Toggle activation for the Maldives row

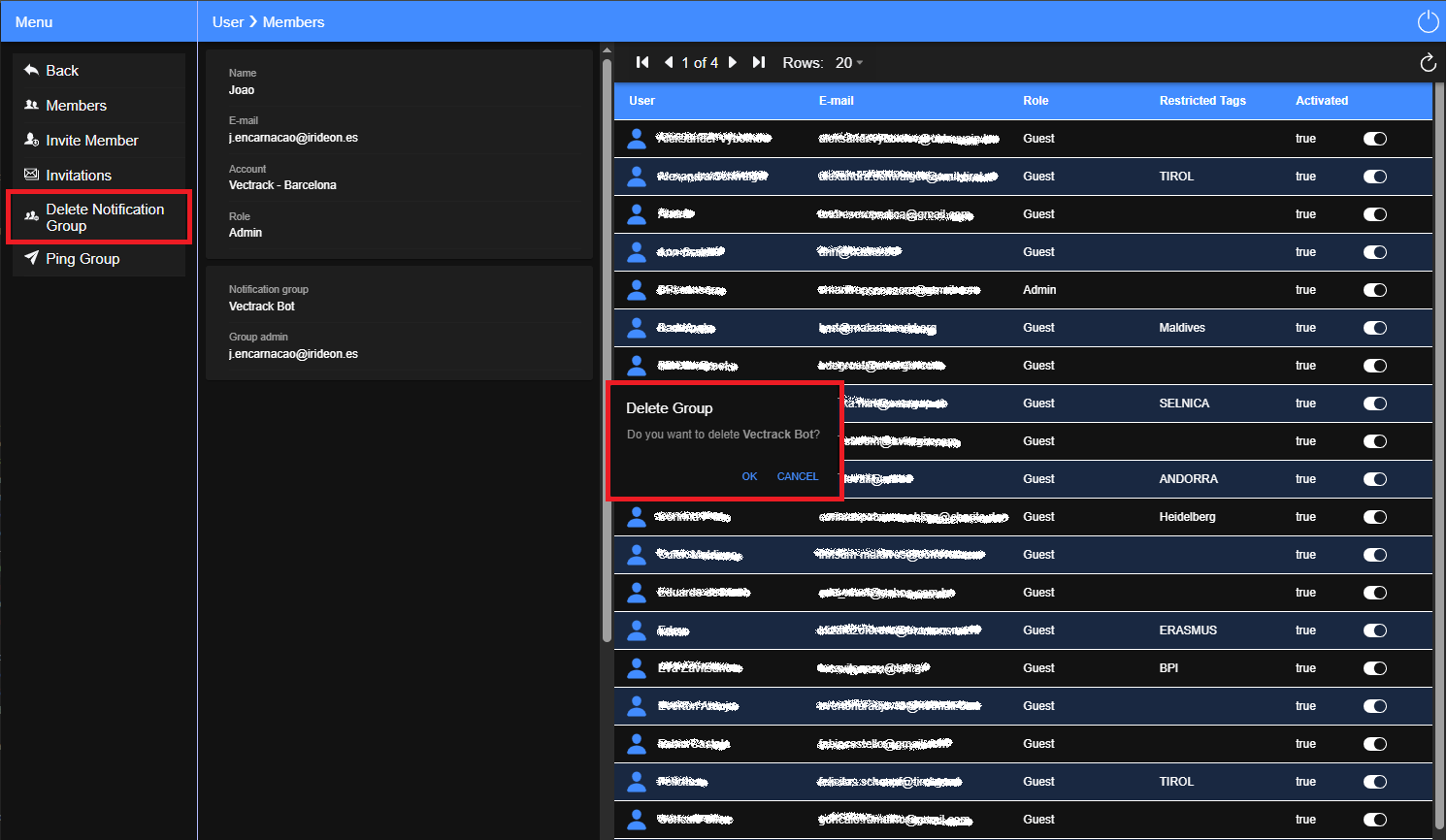point(1375,328)
